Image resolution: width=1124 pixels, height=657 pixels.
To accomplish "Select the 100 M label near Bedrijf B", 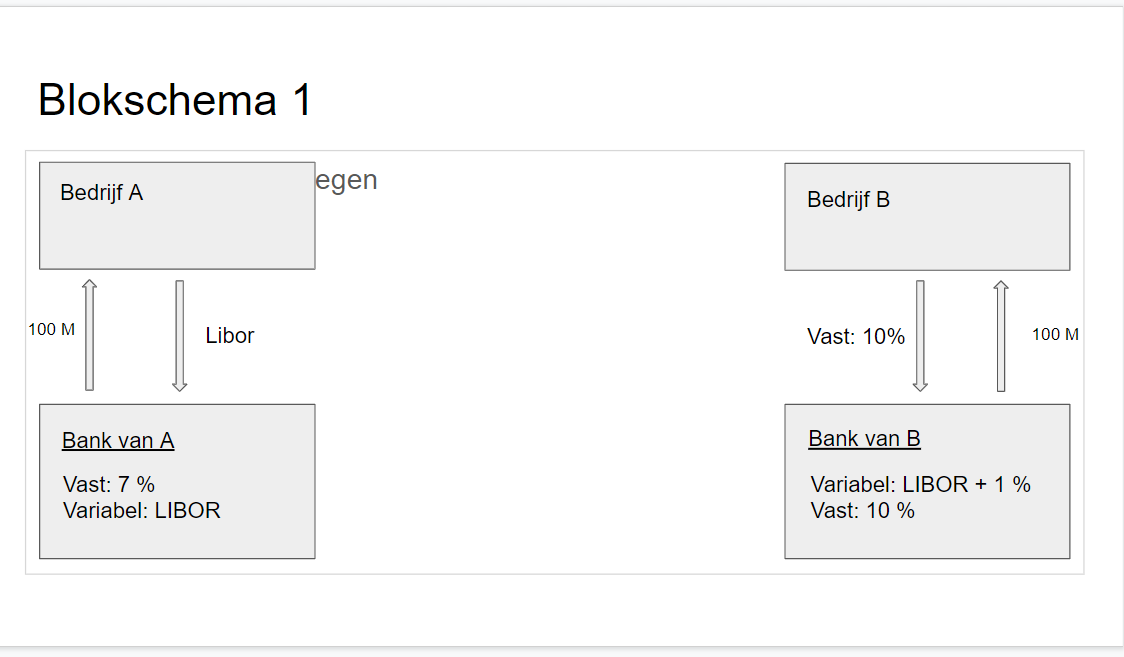I will pos(1055,335).
